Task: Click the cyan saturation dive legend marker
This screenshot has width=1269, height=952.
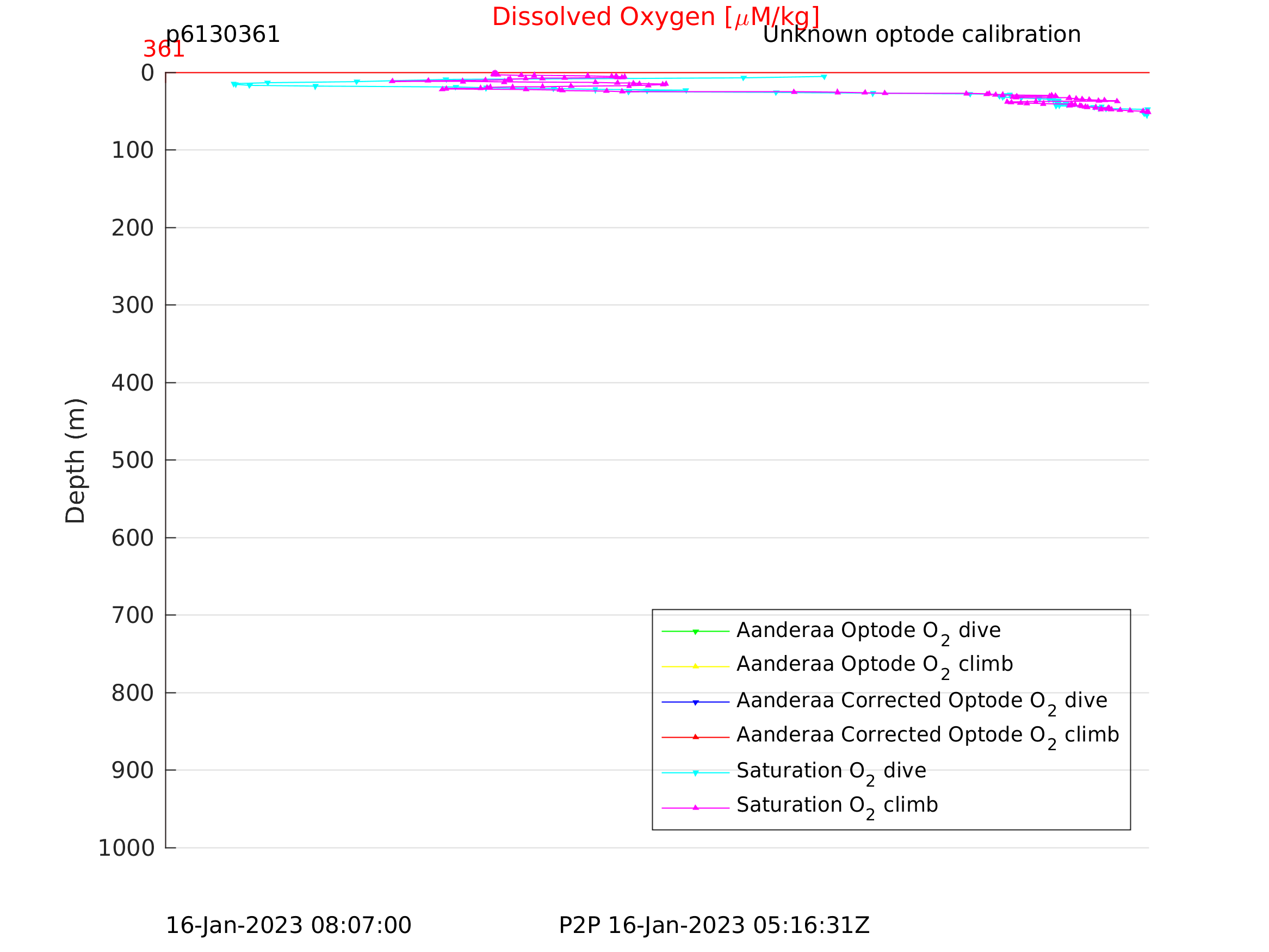Action: pos(696,773)
